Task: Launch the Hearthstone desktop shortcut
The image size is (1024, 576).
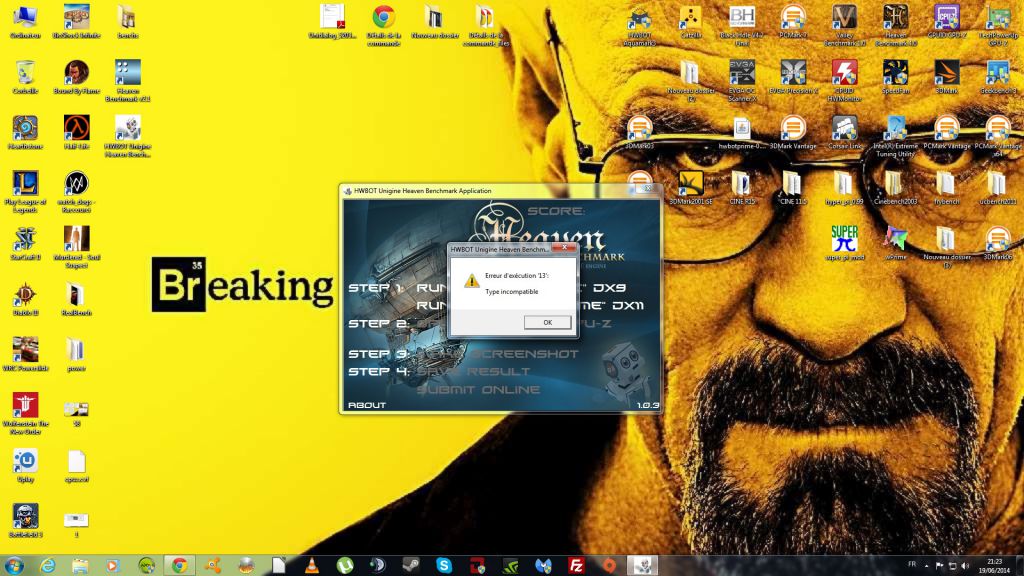Action: point(25,133)
